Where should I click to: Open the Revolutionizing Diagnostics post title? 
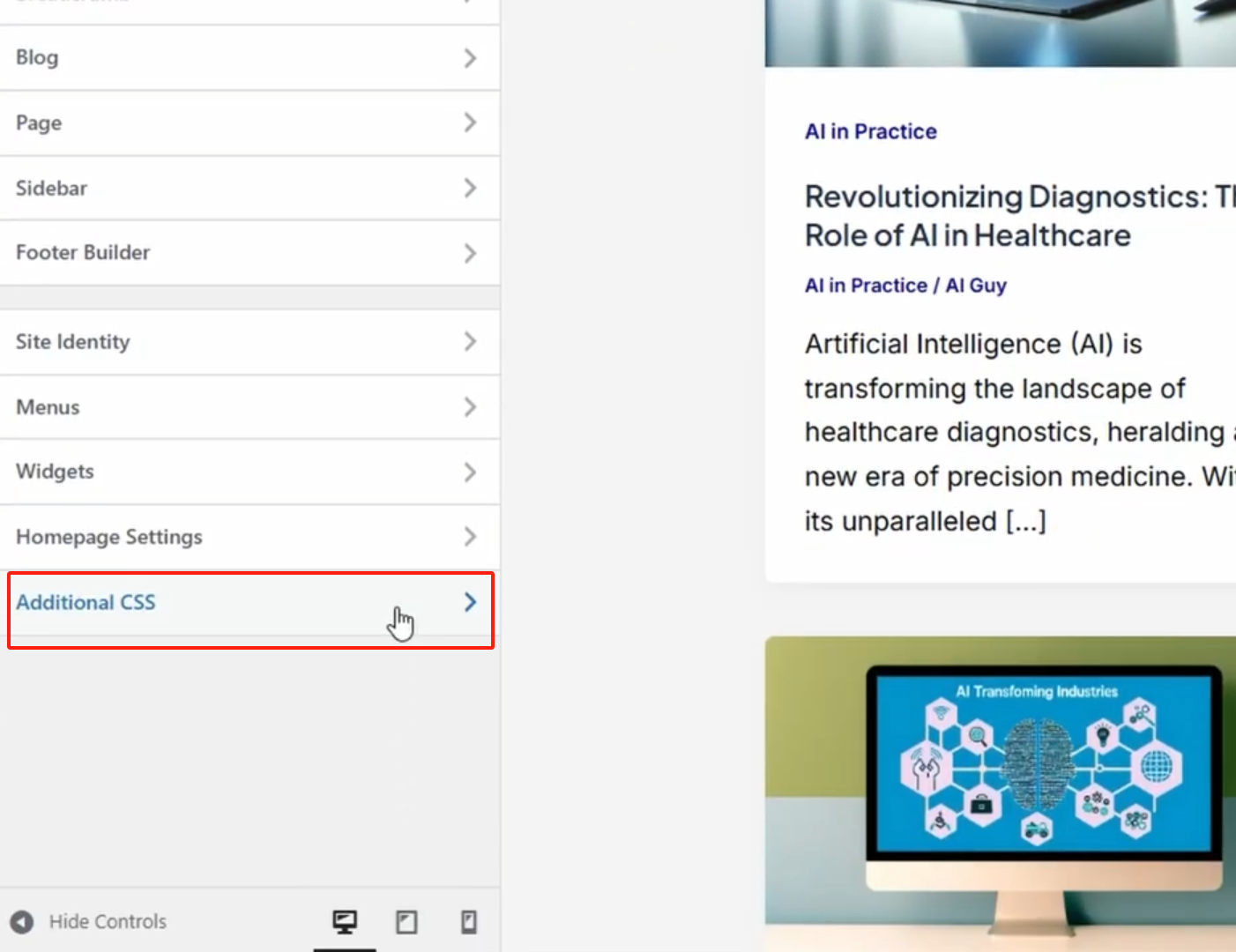(x=1020, y=216)
